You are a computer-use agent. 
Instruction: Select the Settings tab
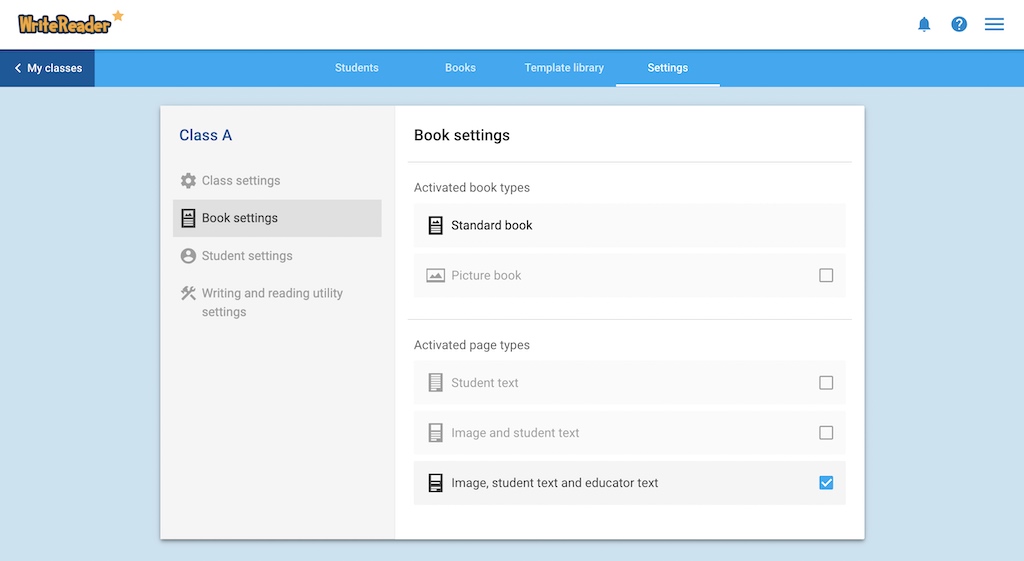coord(667,68)
